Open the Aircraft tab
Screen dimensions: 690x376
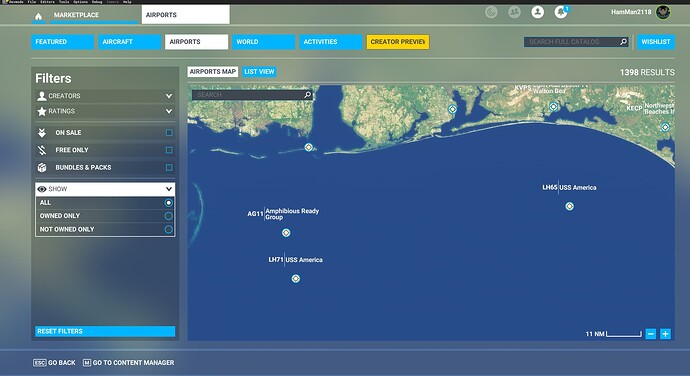129,42
